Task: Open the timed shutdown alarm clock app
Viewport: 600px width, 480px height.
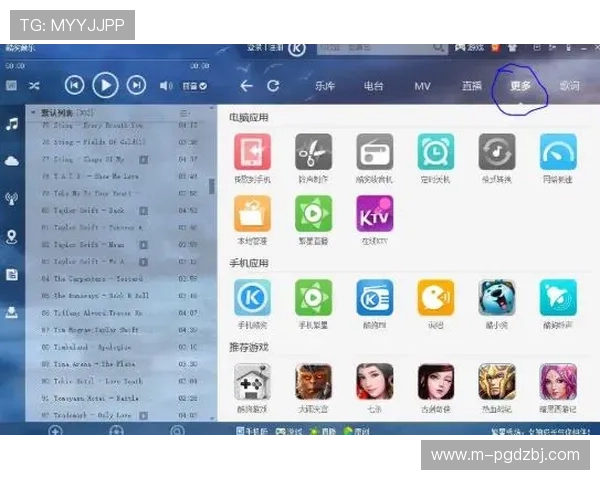Action: pyautogui.click(x=436, y=153)
